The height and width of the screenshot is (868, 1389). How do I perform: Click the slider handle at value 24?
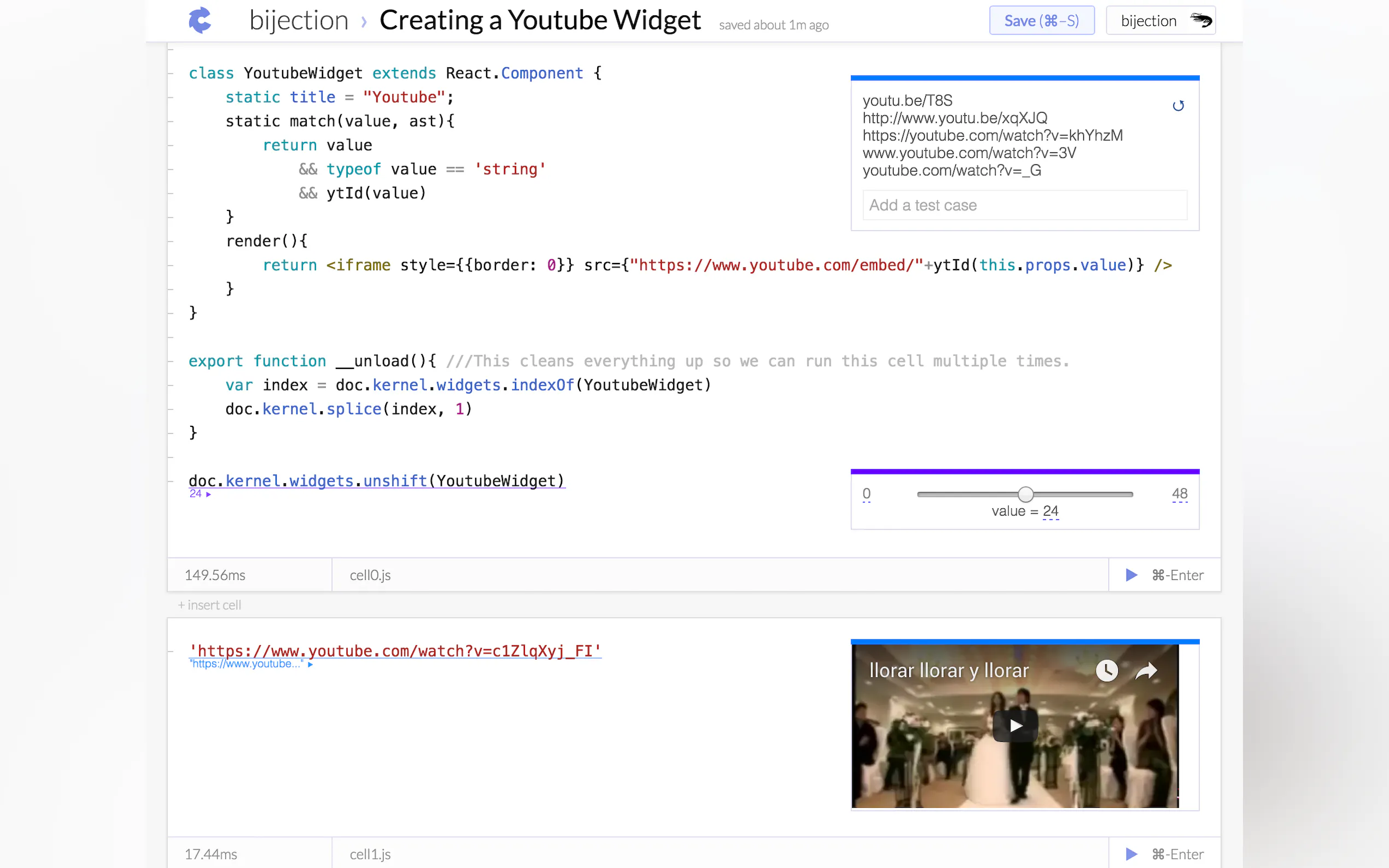1025,494
